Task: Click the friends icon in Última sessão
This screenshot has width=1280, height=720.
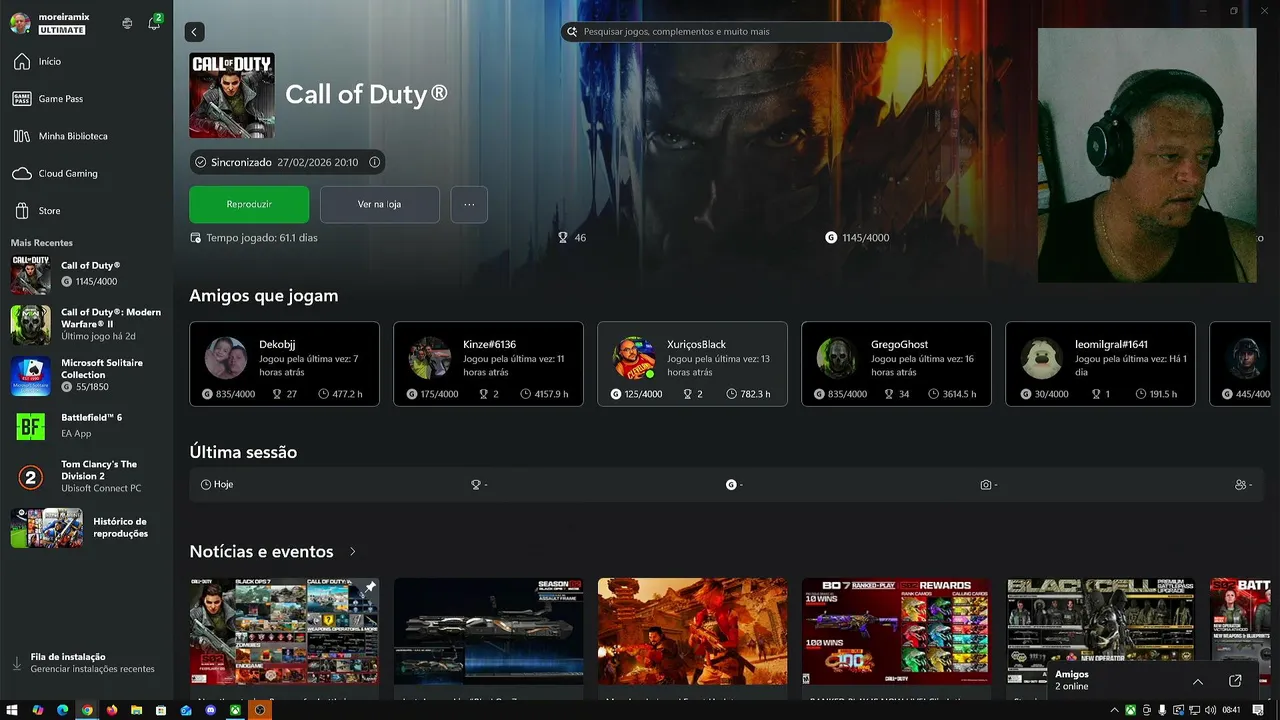Action: click(1241, 484)
